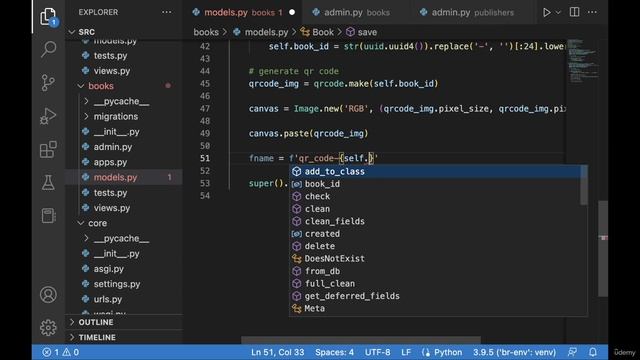Open run options dropdown arrow beside play
640x360 pixels.
point(558,12)
